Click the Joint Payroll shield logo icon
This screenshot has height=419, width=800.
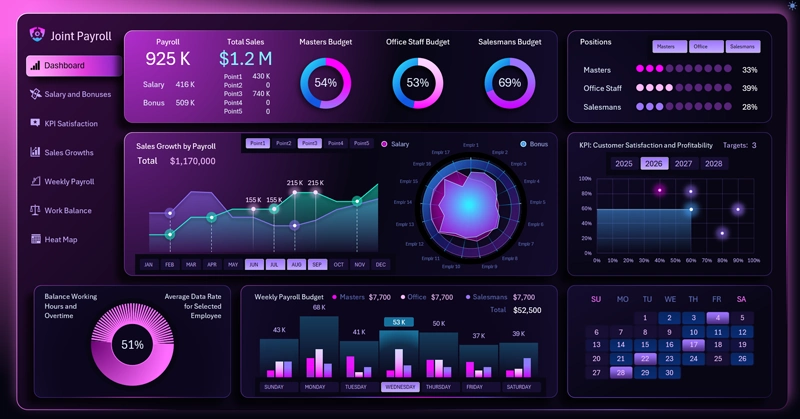point(37,34)
